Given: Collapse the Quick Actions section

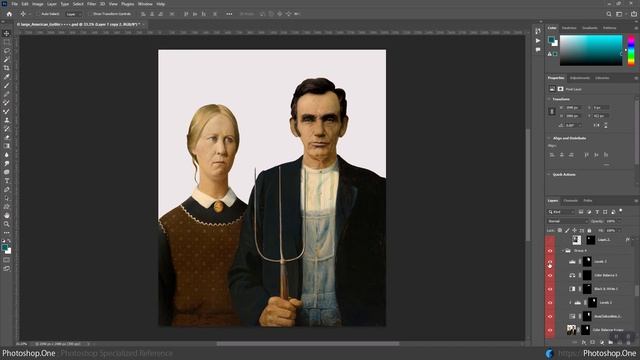Looking at the screenshot, I should tap(549, 175).
